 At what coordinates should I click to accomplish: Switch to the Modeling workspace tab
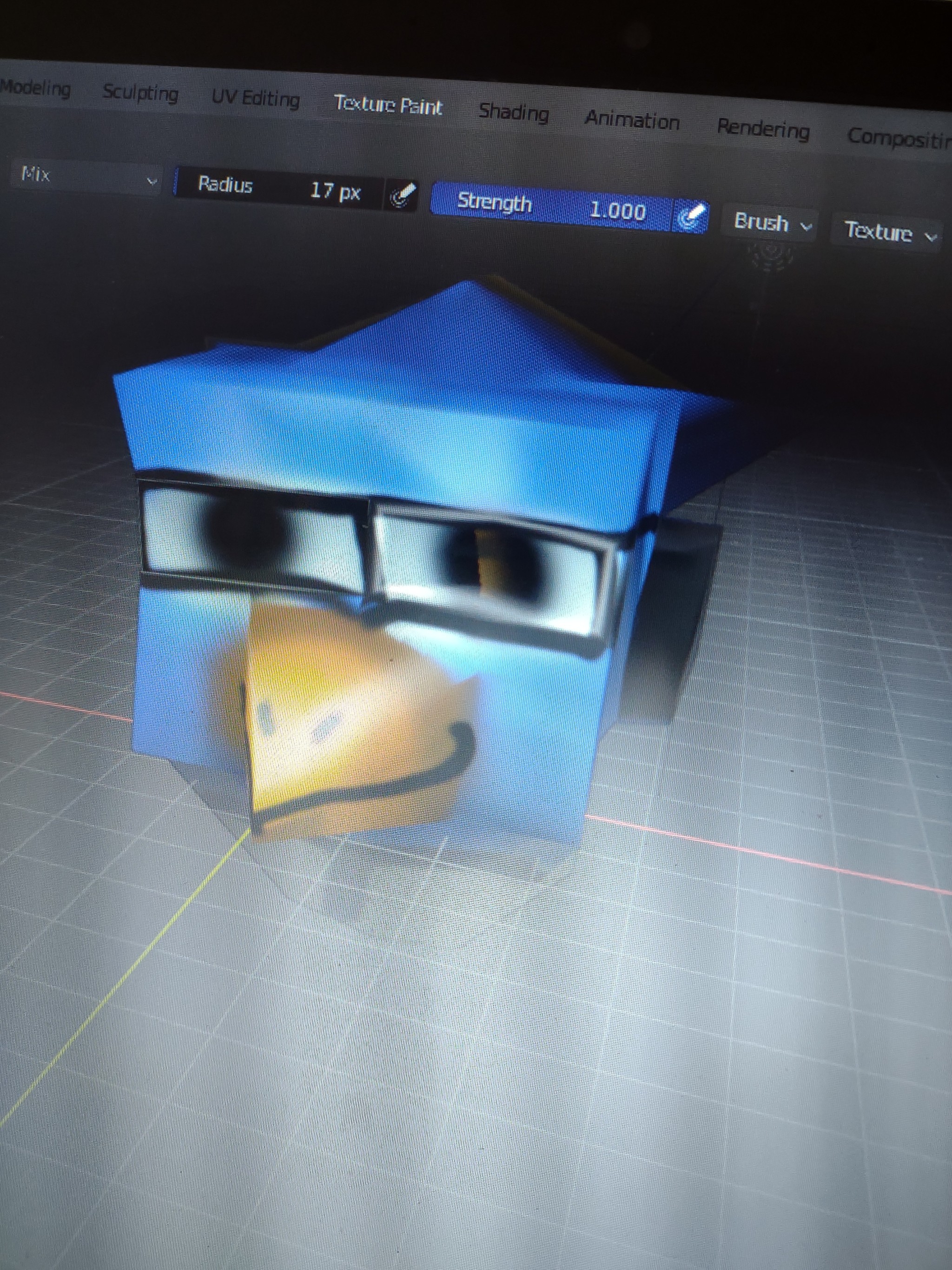pos(36,89)
